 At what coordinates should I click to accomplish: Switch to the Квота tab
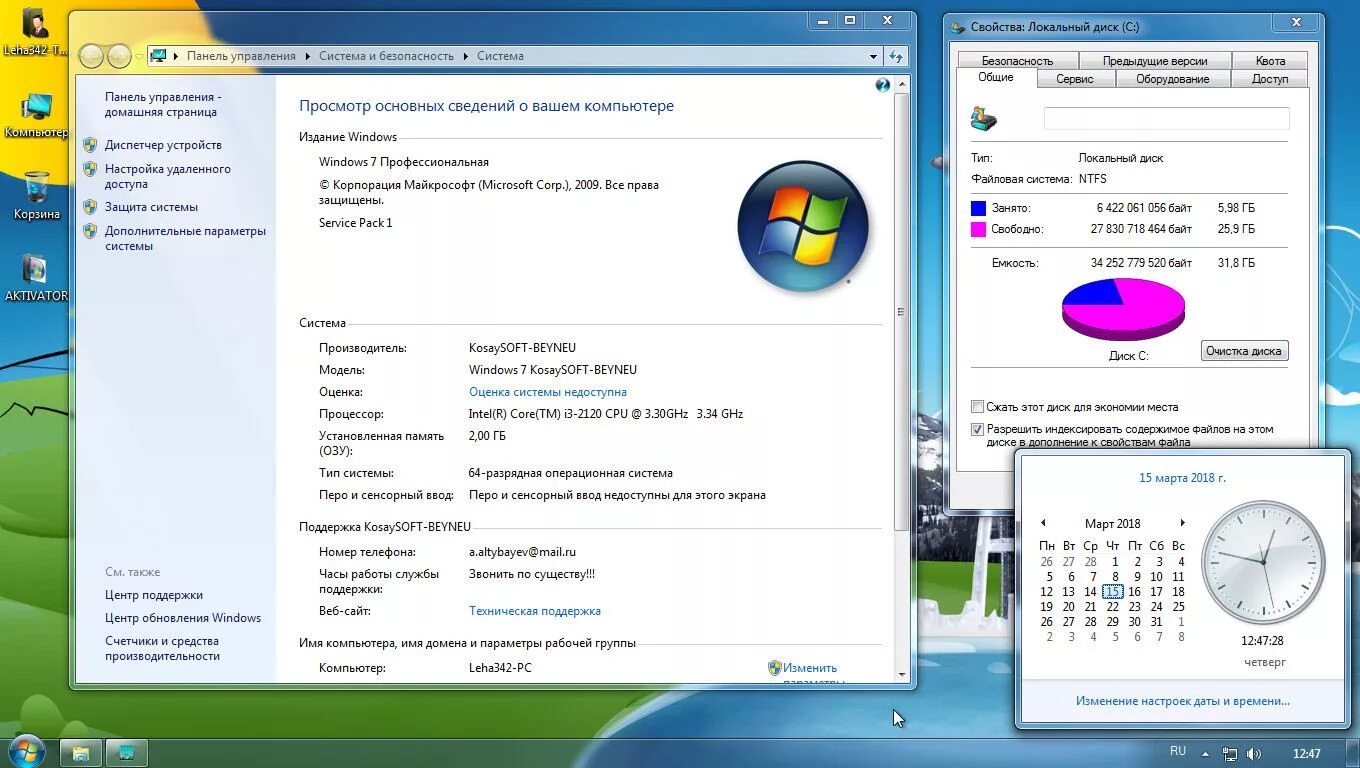[x=1270, y=61]
